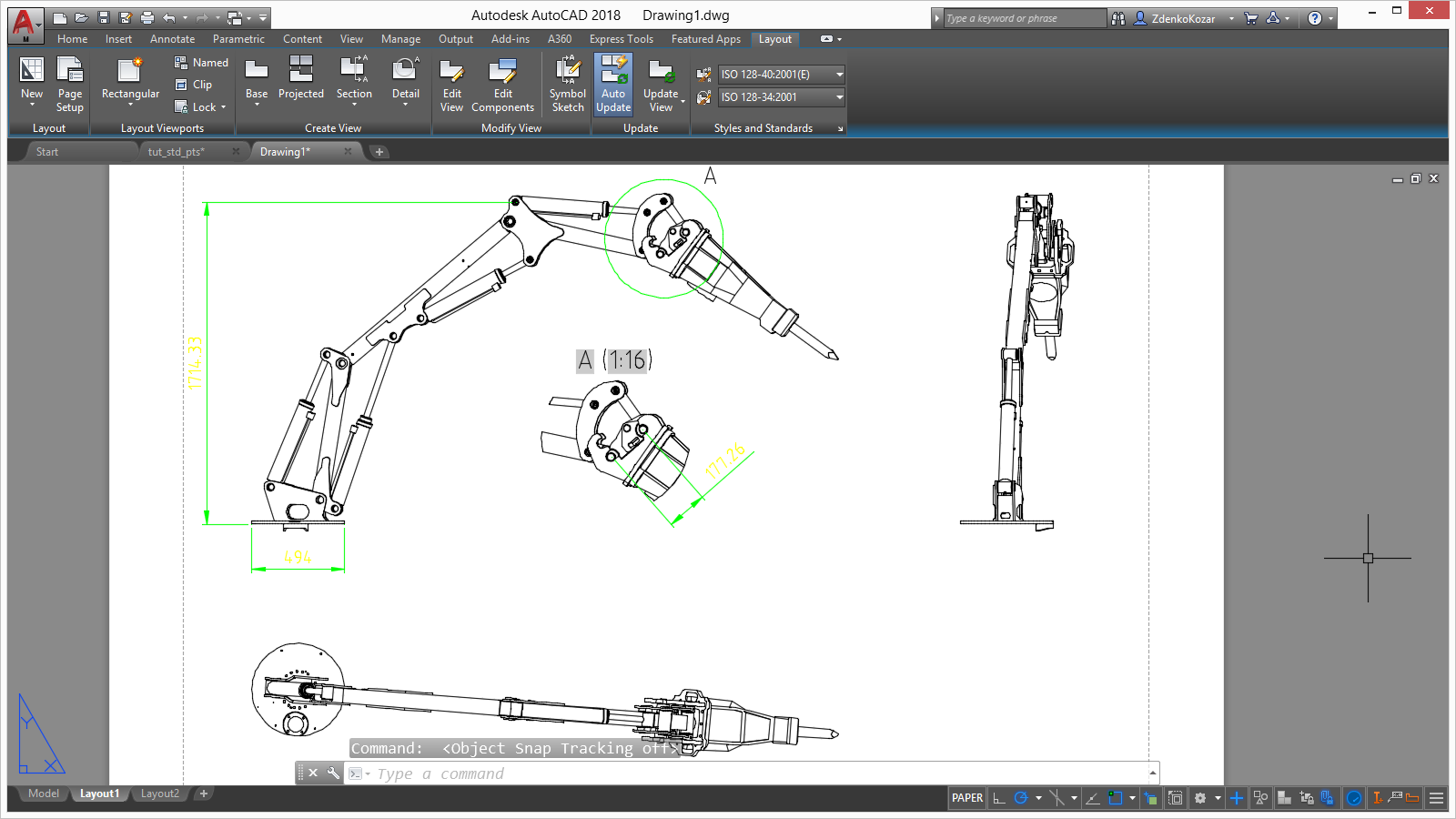The width and height of the screenshot is (1456, 819).
Task: Toggle the Auto Update button
Action: pos(613,84)
